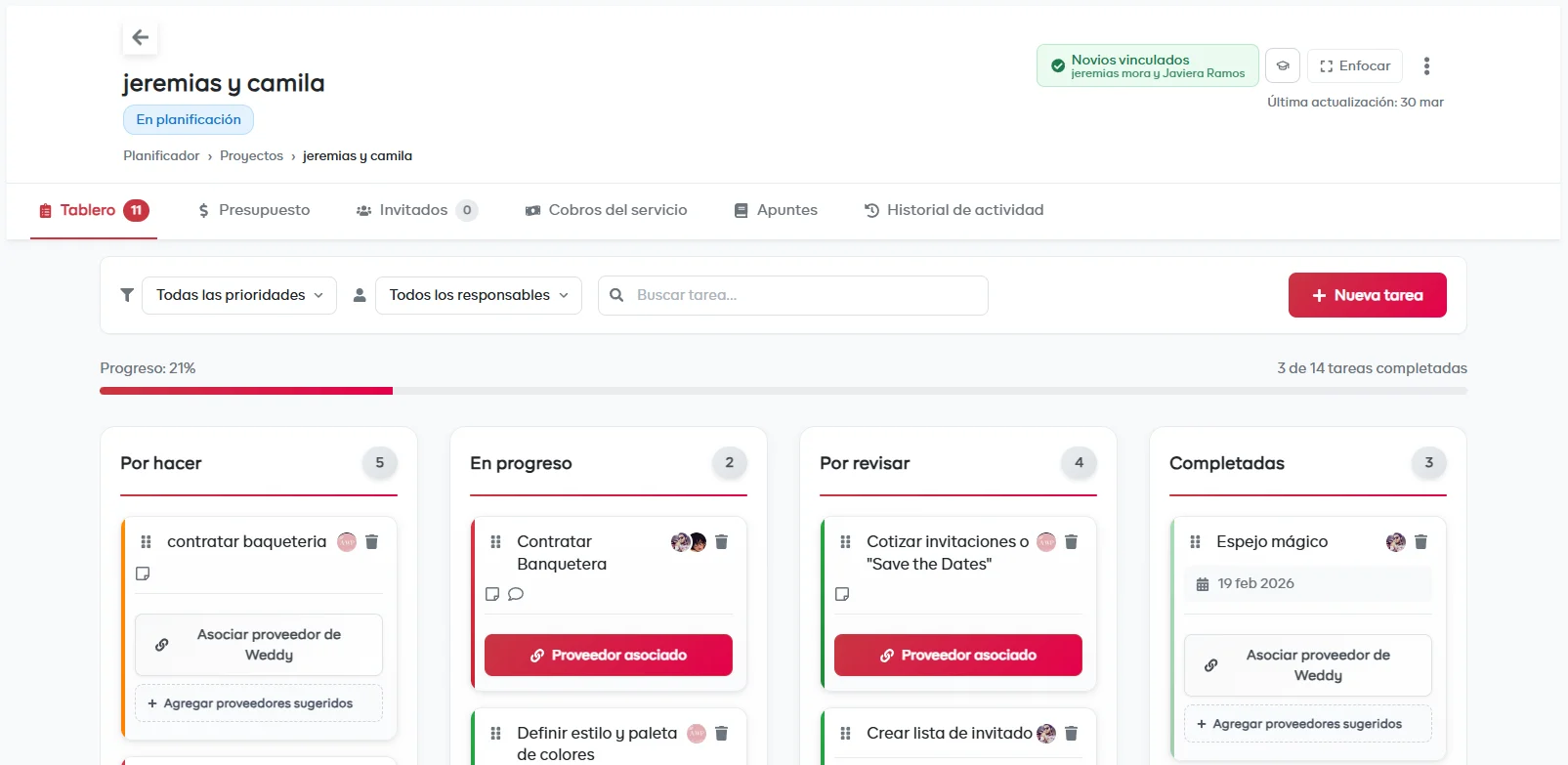Click the Nueva tarea button
The width and height of the screenshot is (1568, 765).
(1368, 295)
